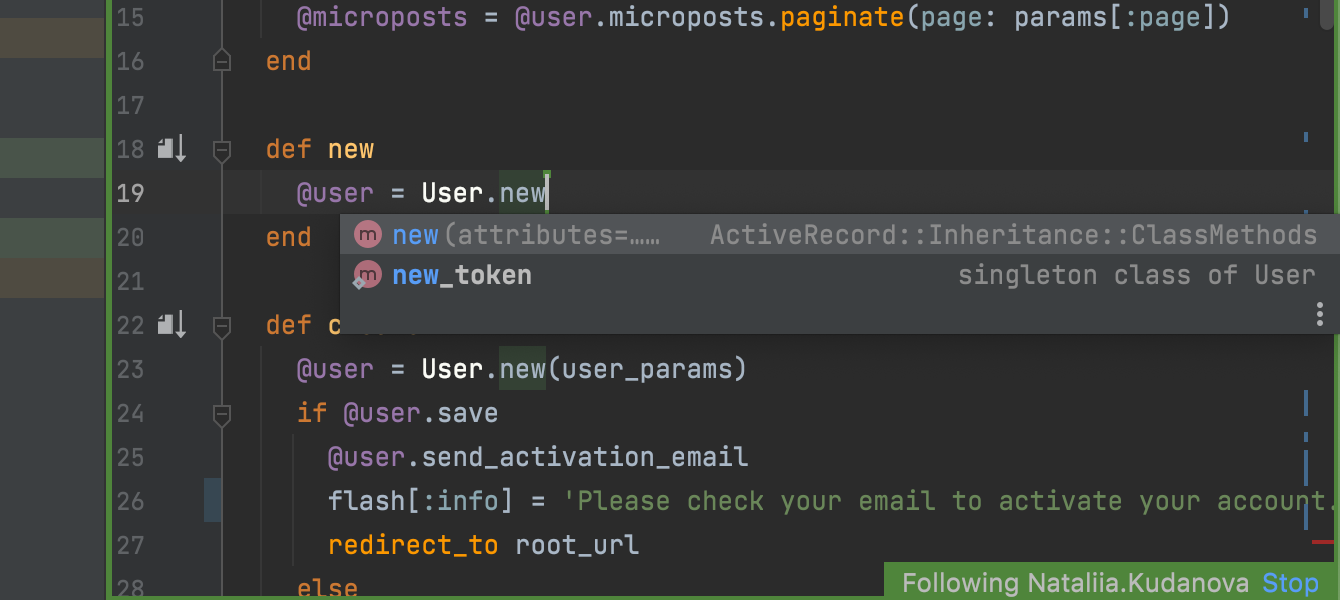The image size is (1340, 600).
Task: Click redirect_to on line 27
Action: pos(413,545)
